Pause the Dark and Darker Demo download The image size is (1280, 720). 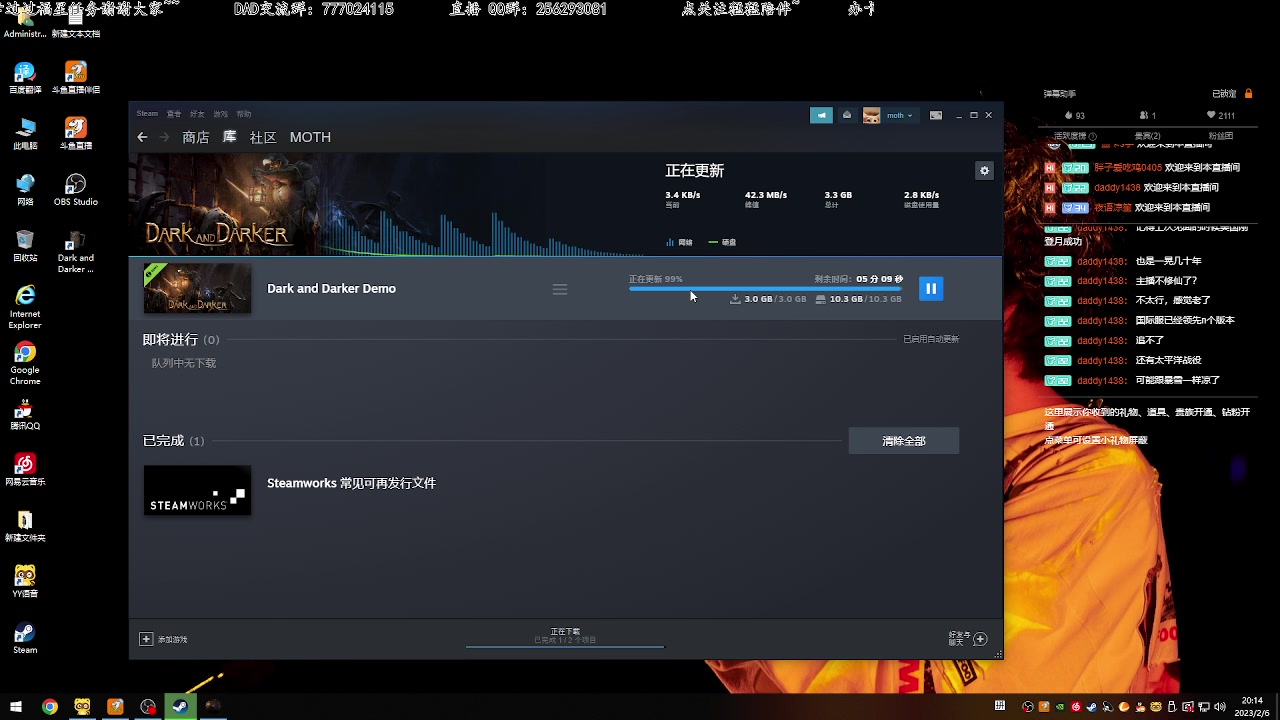[930, 289]
